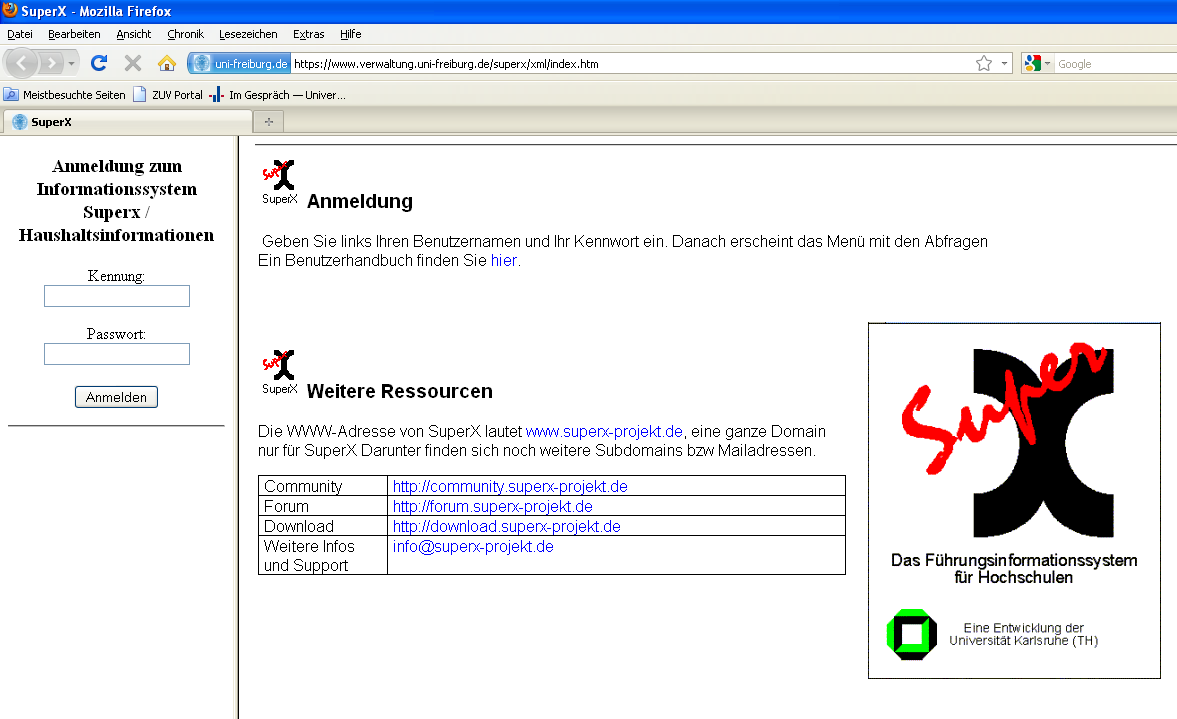Open the Ansicht menu
This screenshot has width=1177, height=719.
134,34
